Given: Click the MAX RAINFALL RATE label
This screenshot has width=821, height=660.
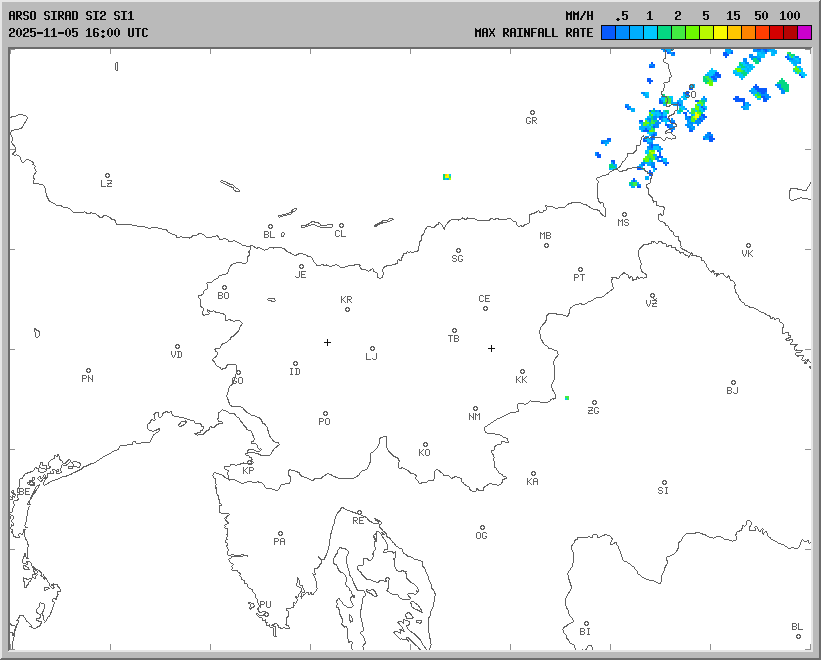Looking at the screenshot, I should (x=533, y=33).
